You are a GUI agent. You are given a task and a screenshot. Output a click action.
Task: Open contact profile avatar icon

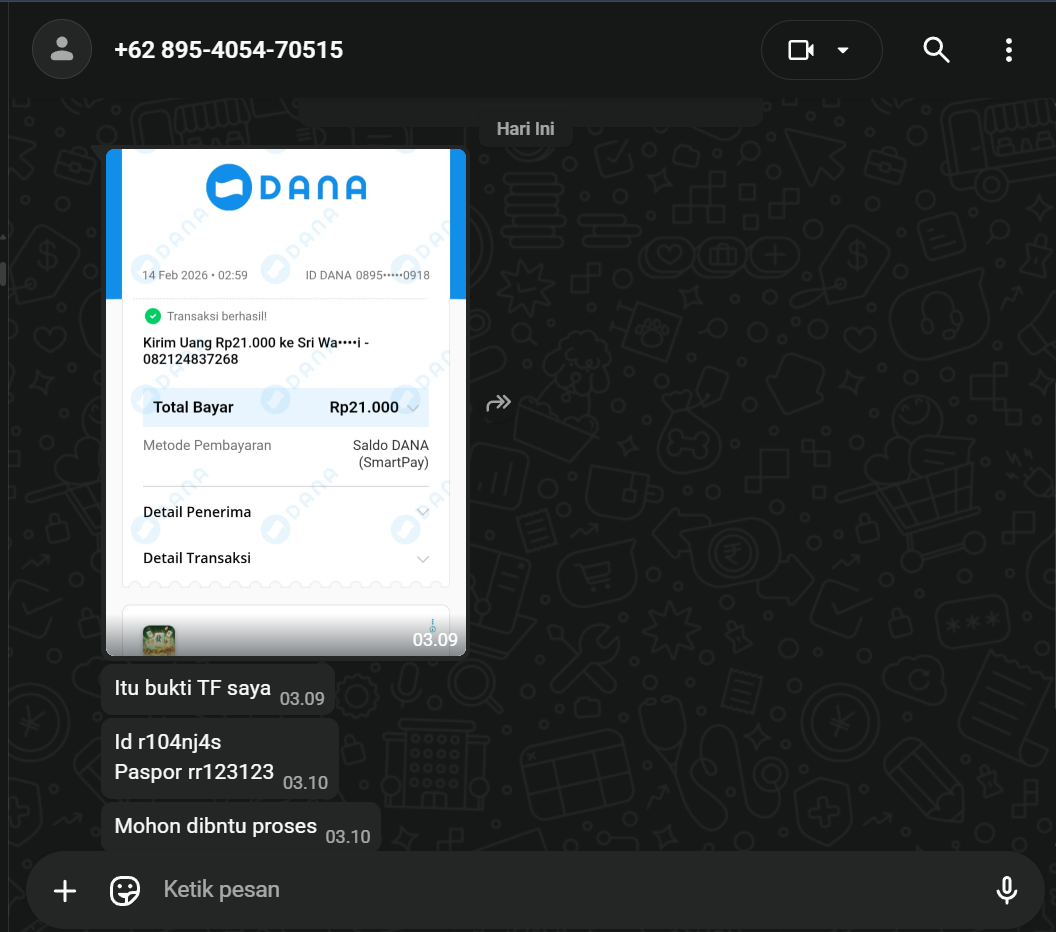click(62, 49)
